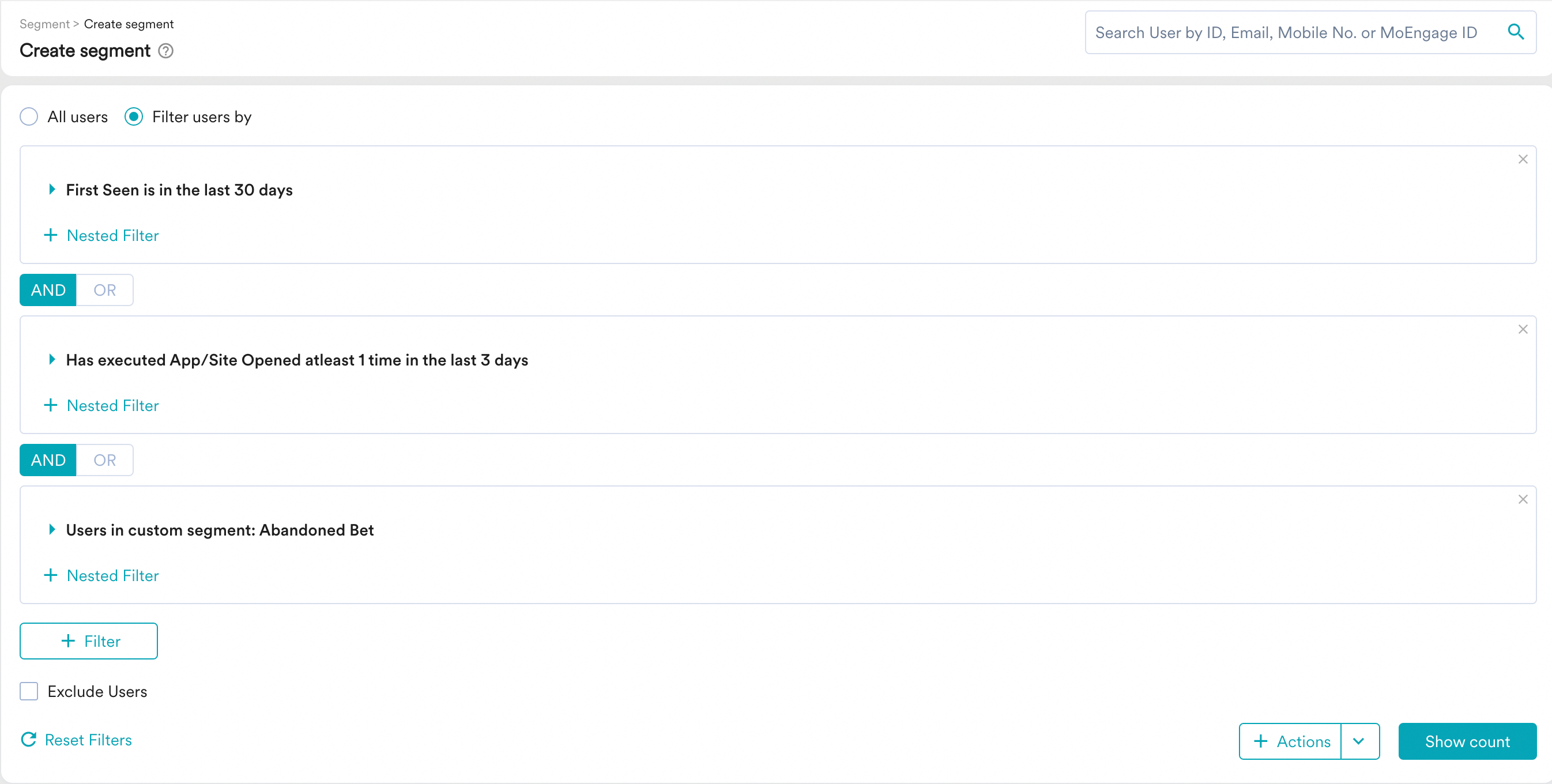
Task: Click the Show count button
Action: 1467,741
